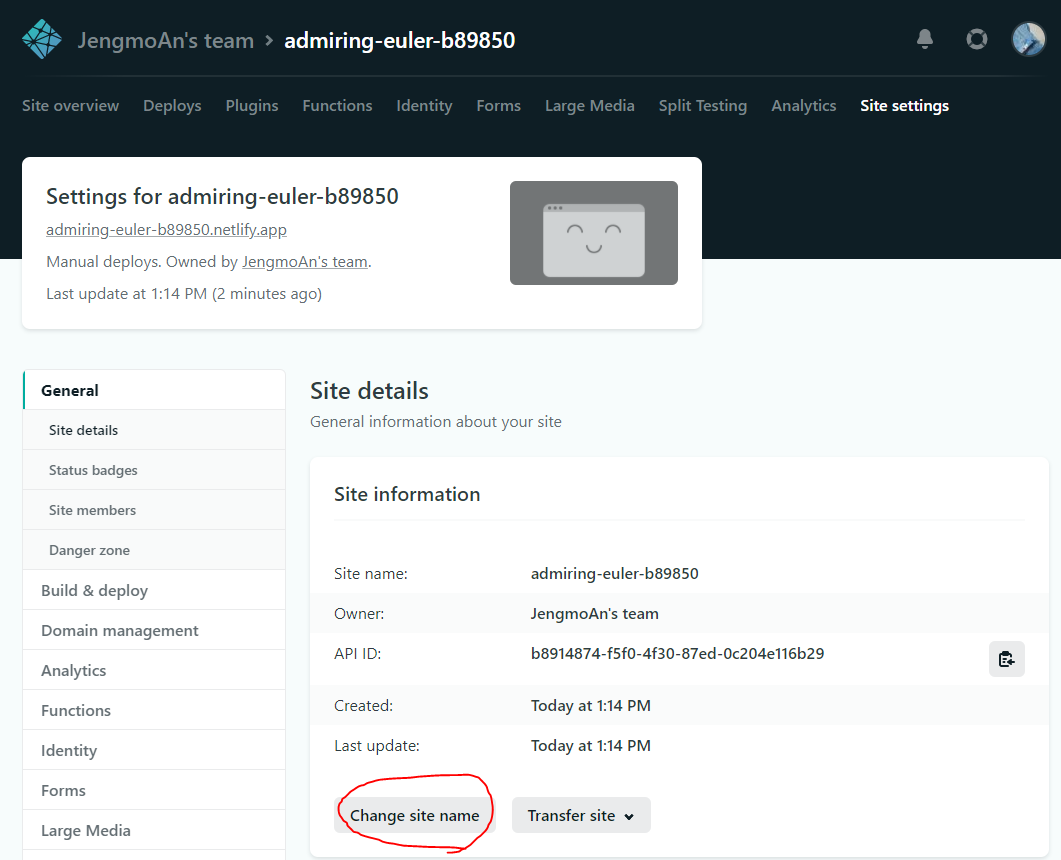
Task: Expand Build & deploy settings
Action: point(154,590)
